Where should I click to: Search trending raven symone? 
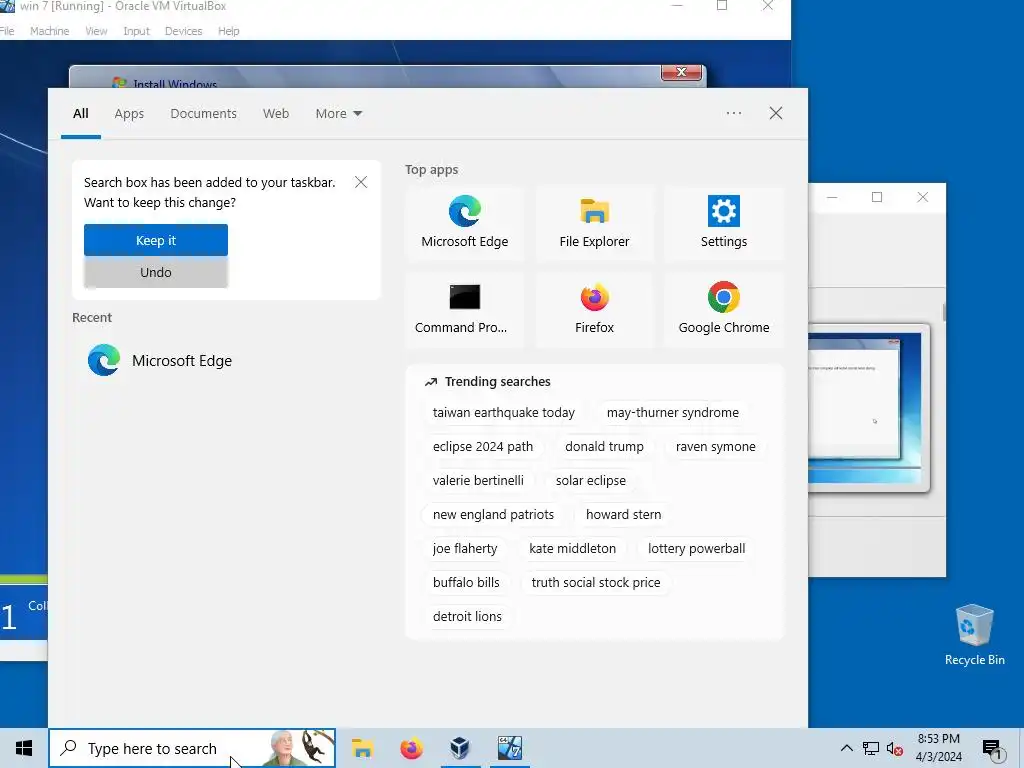(x=716, y=447)
